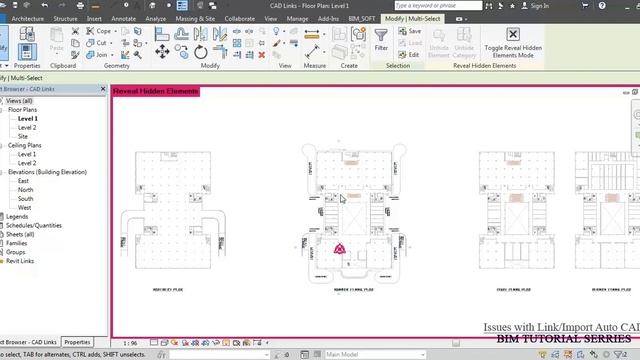This screenshot has height=360, width=640.
Task: Click the Override Graphics paintbrush icon
Action: (277, 43)
